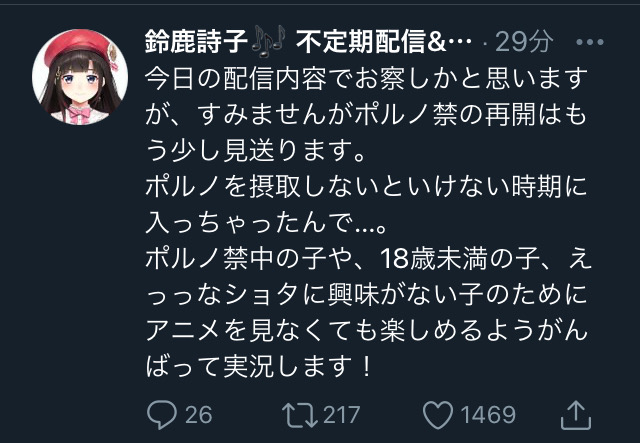
Task: Click the like count 1469
Action: (488, 415)
